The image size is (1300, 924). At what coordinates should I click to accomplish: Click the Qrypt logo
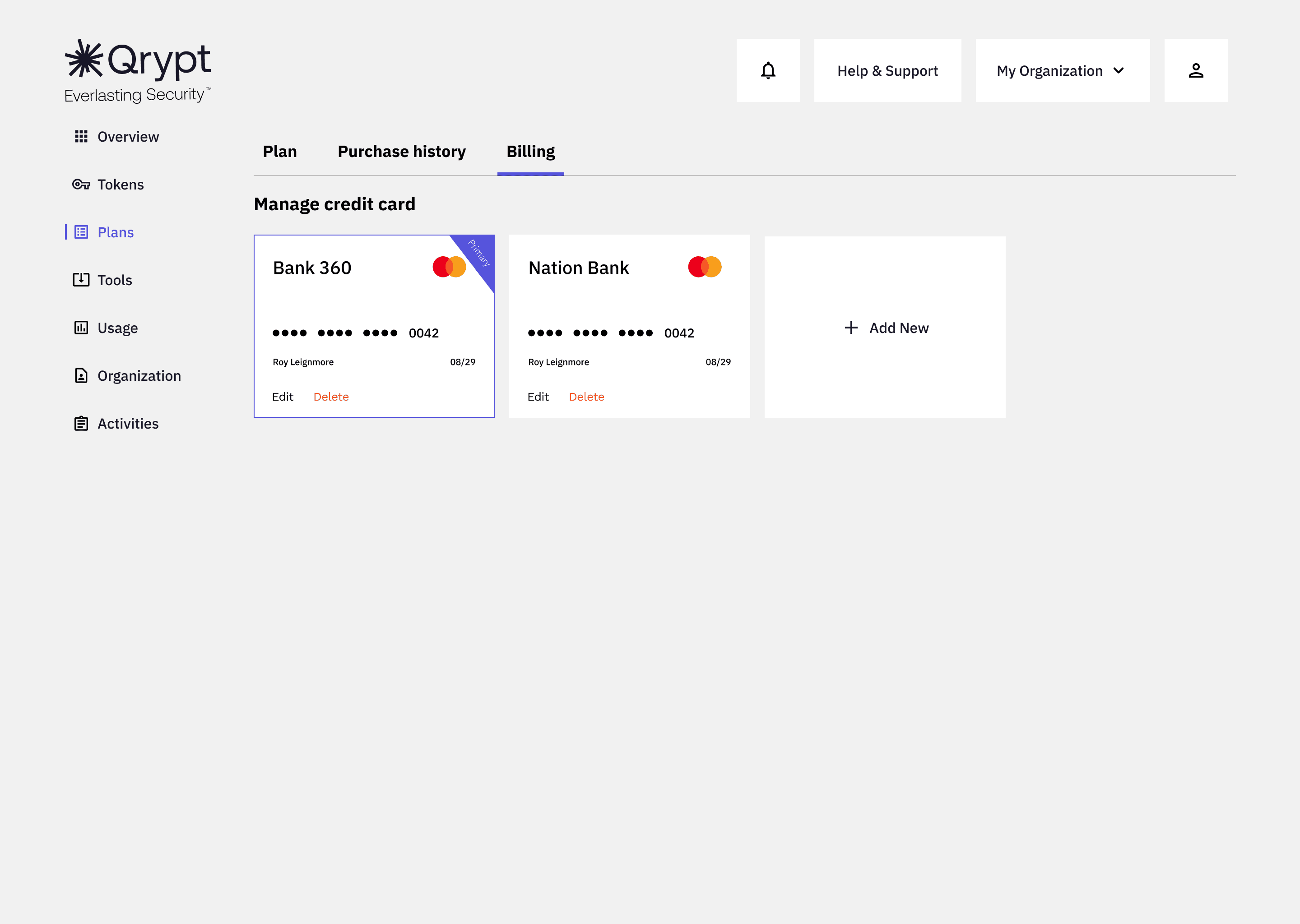tap(138, 71)
